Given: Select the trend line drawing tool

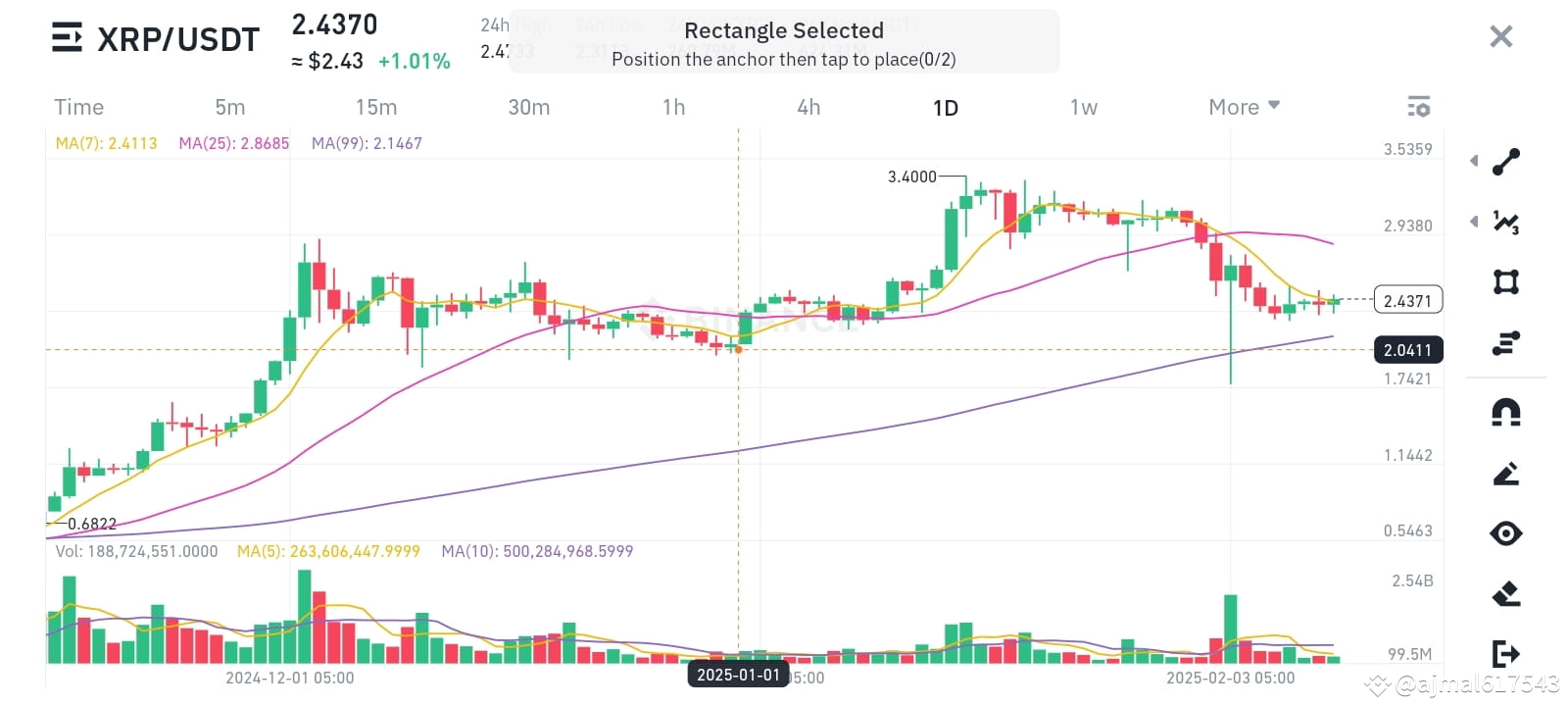Looking at the screenshot, I should (1507, 160).
